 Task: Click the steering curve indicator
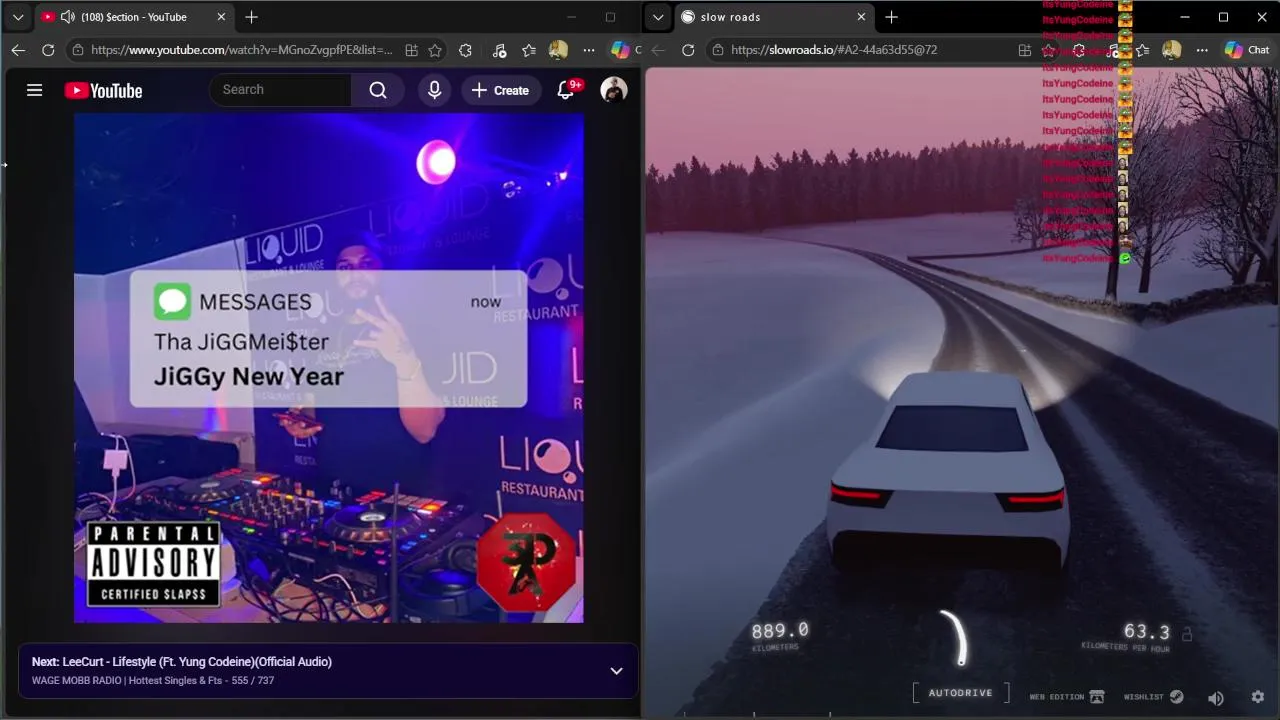coord(956,638)
